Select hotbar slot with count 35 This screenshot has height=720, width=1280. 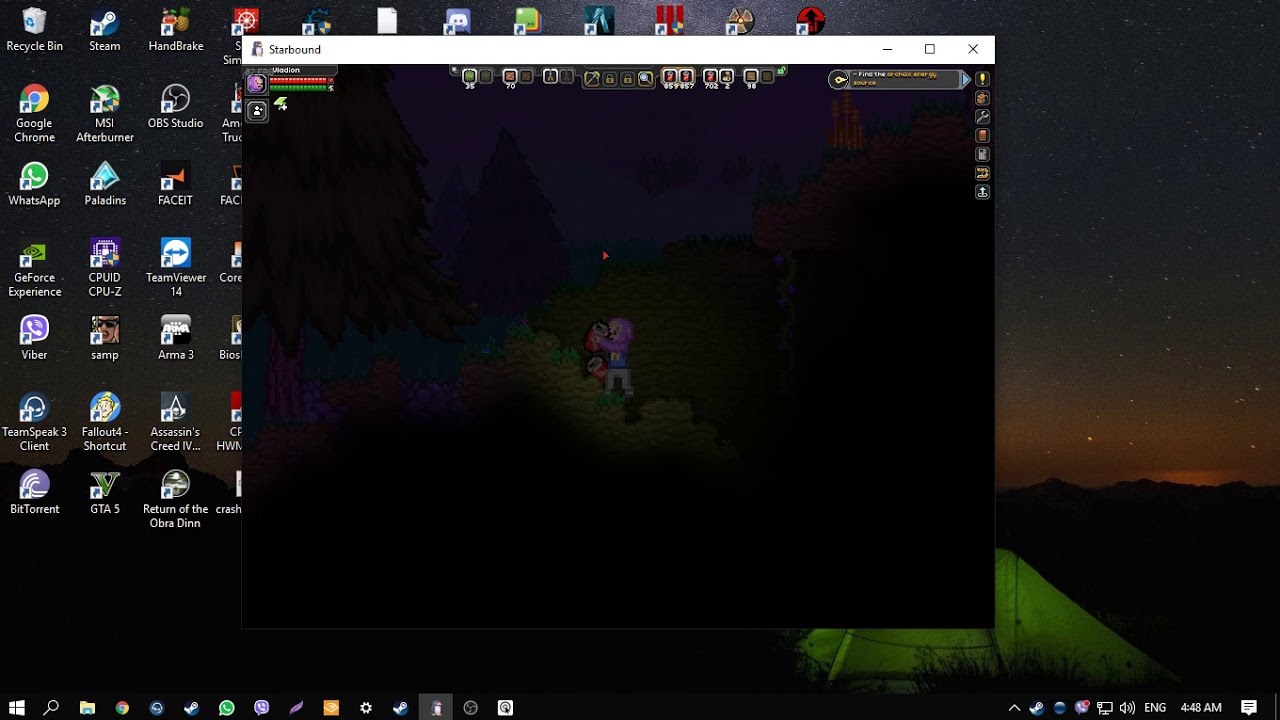pyautogui.click(x=470, y=77)
